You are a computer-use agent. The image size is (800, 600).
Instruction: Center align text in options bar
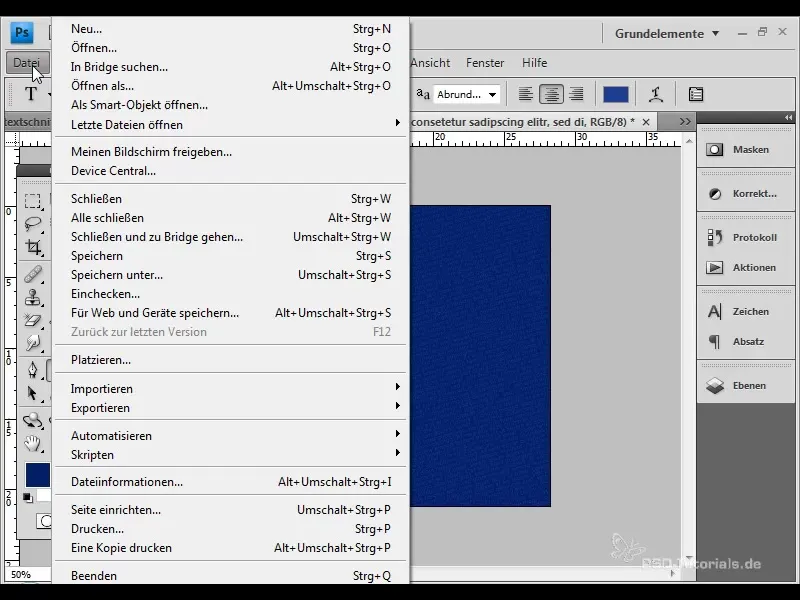click(551, 94)
